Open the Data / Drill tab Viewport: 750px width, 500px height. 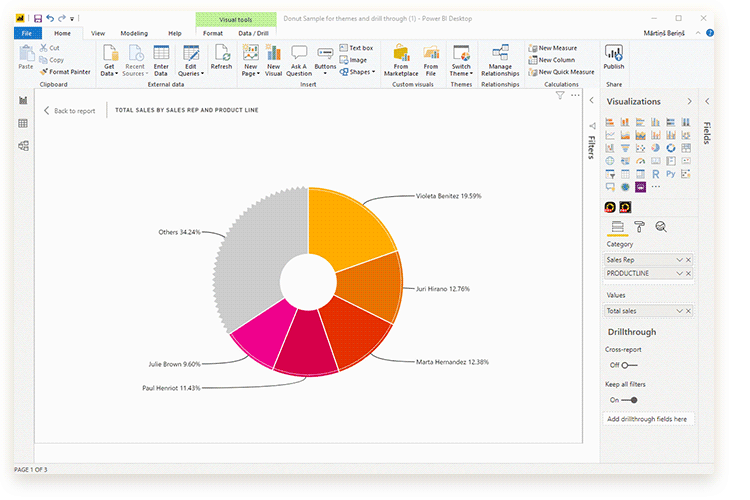pyautogui.click(x=254, y=33)
